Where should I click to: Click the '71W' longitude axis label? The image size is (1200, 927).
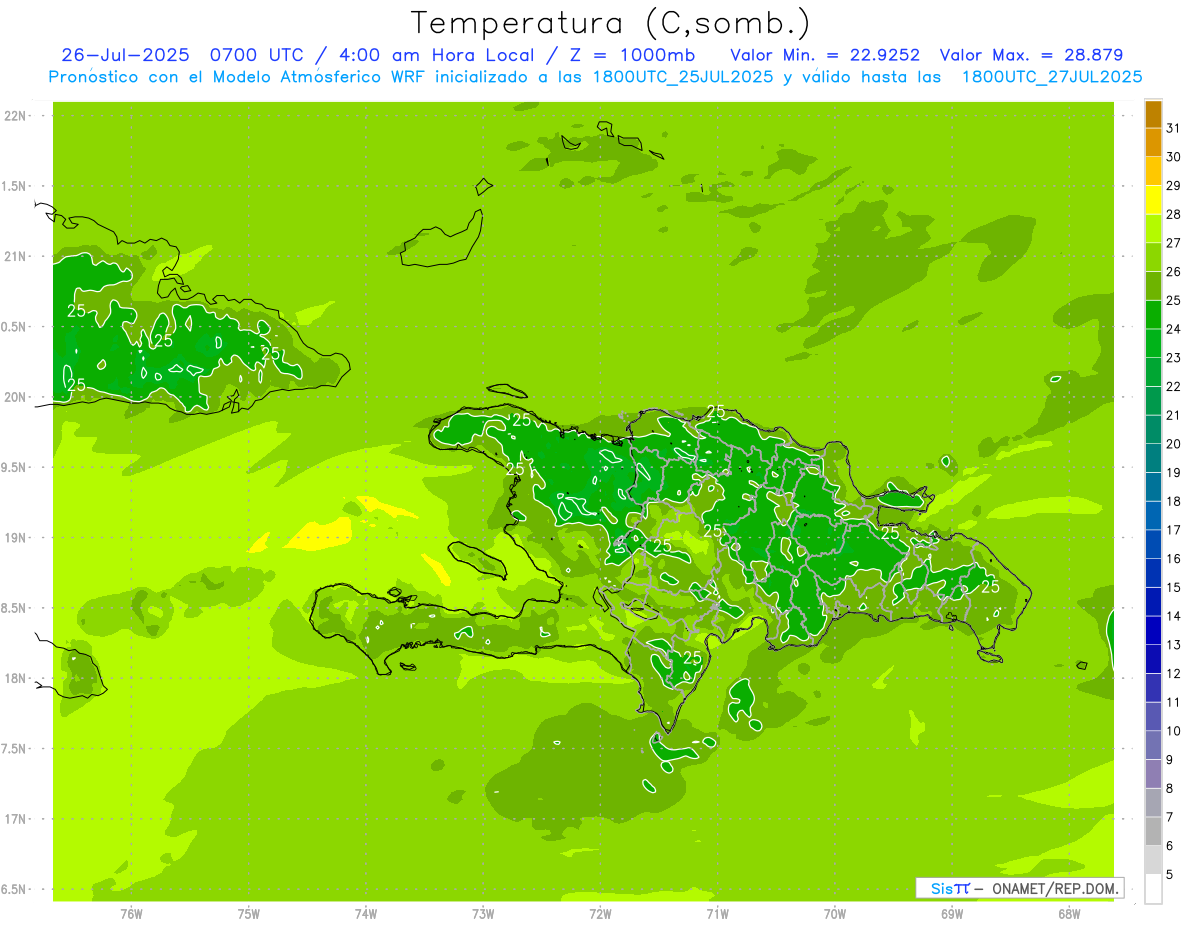pyautogui.click(x=717, y=913)
